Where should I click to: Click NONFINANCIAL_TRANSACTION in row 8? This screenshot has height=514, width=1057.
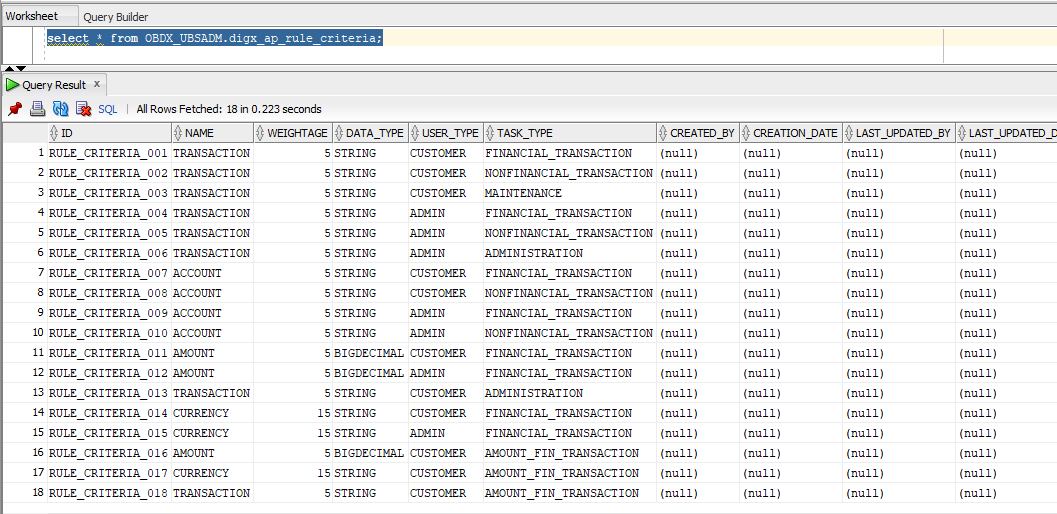[x=569, y=293]
